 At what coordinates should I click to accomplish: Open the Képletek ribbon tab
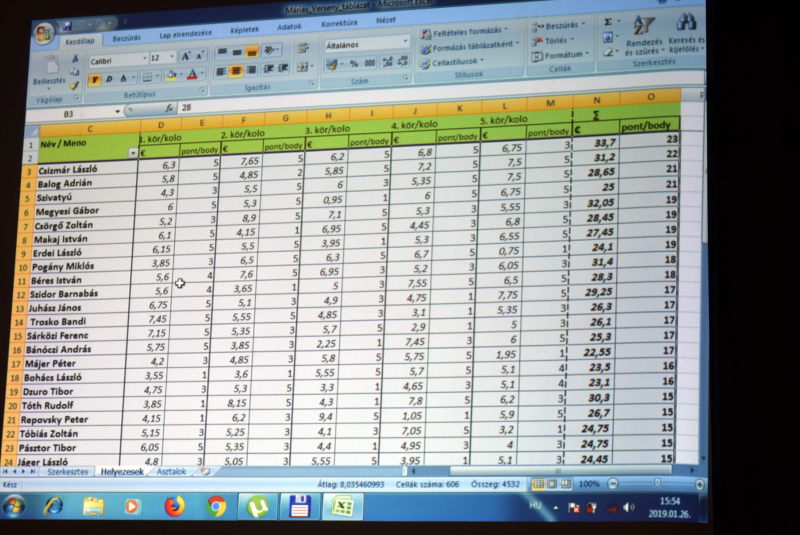[244, 30]
